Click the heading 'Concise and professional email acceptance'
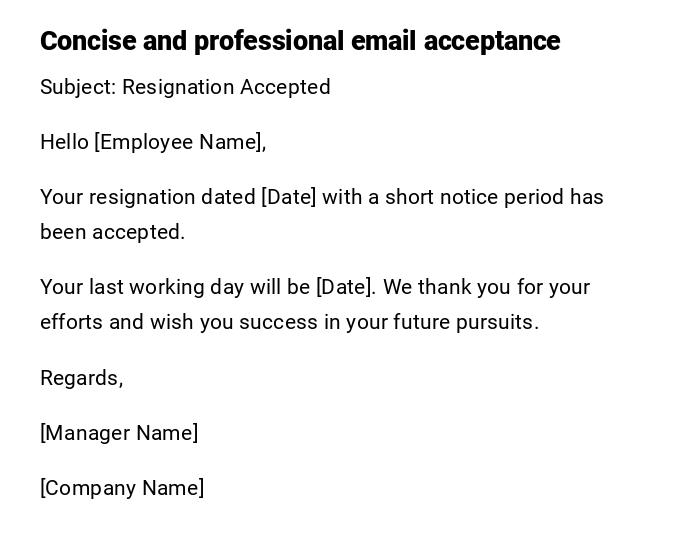Image resolution: width=700 pixels, height=550 pixels. coord(300,41)
